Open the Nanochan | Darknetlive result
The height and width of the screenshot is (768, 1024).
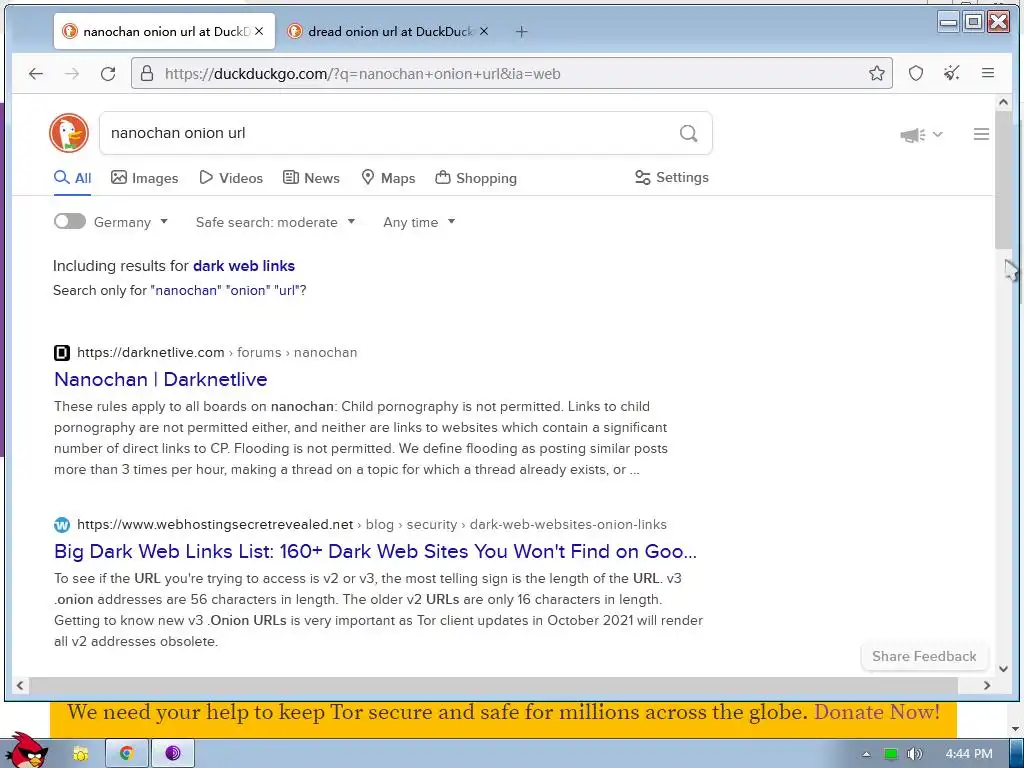click(161, 379)
